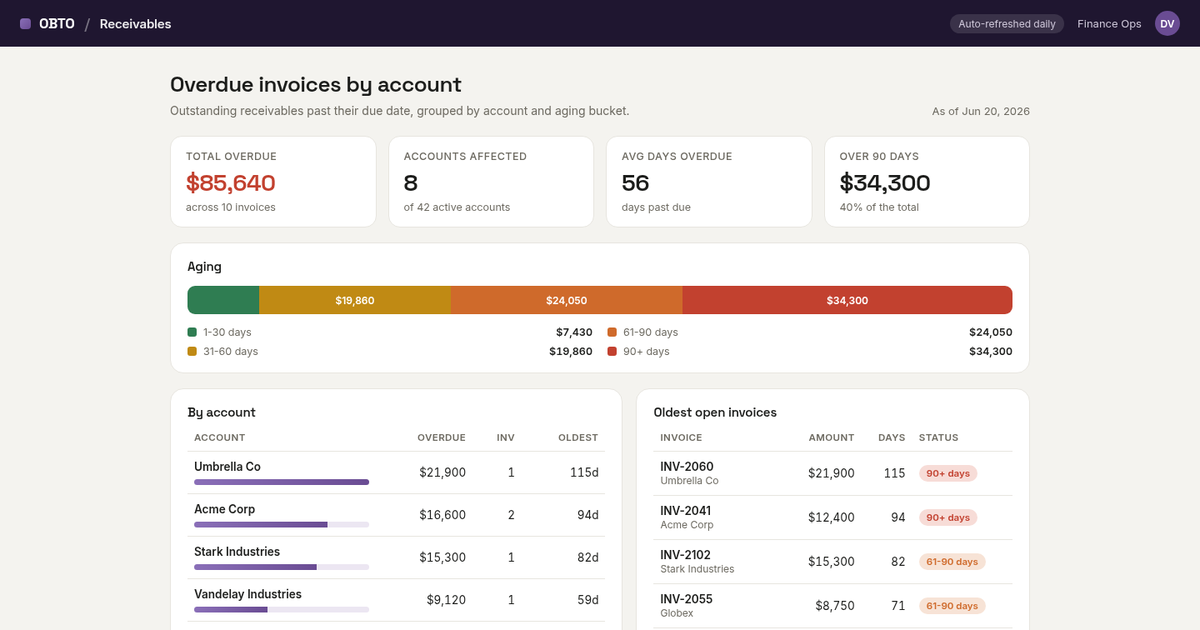
Task: Click the 31-60 days legend swatch
Action: 192,351
